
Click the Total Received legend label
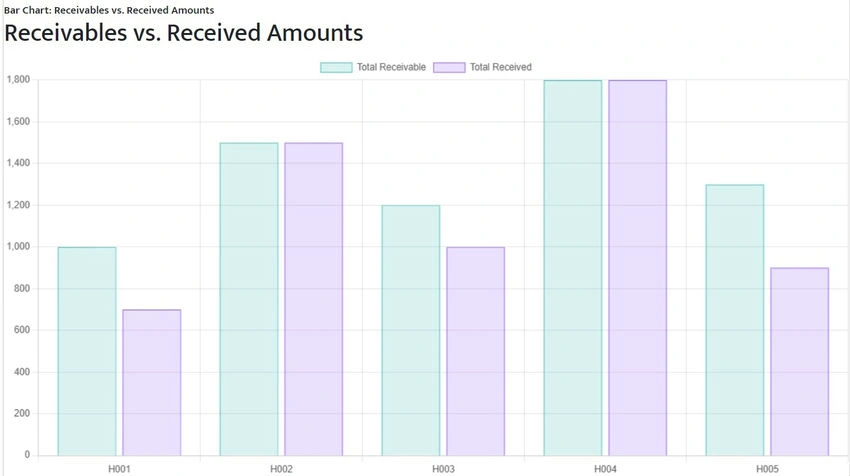pos(500,67)
